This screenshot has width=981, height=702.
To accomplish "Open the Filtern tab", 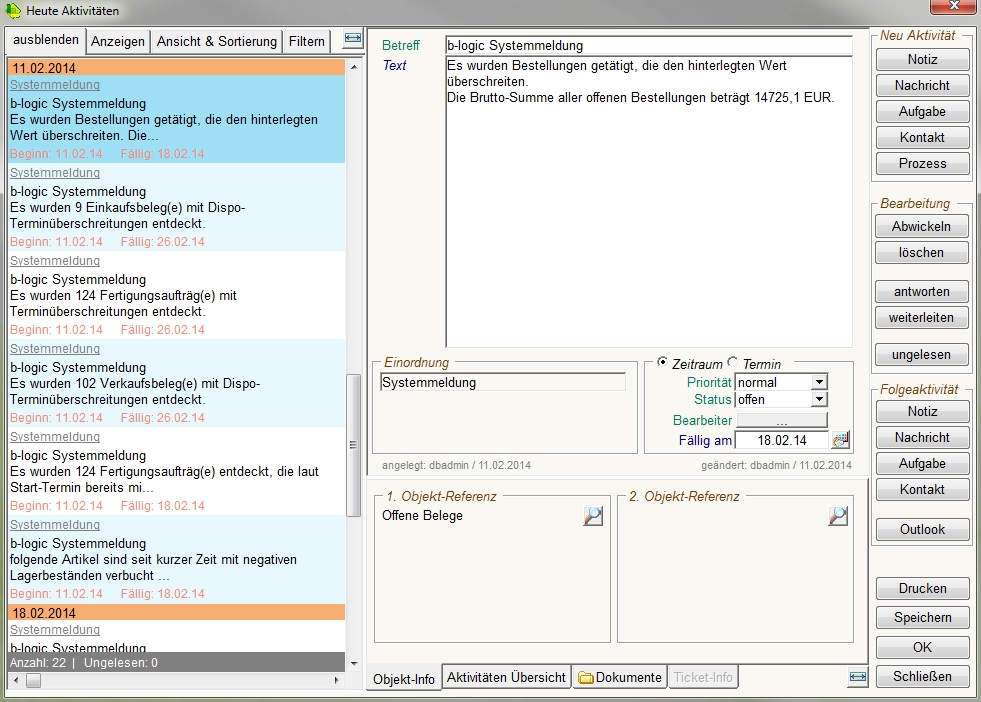I will point(307,41).
